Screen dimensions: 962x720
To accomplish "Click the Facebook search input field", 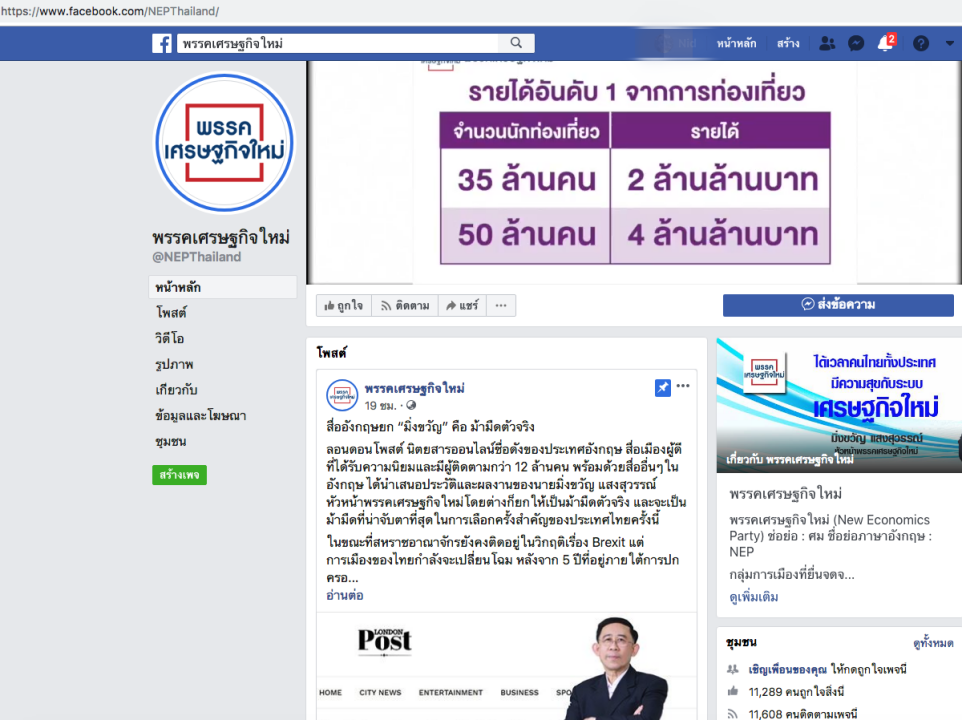I will [339, 43].
